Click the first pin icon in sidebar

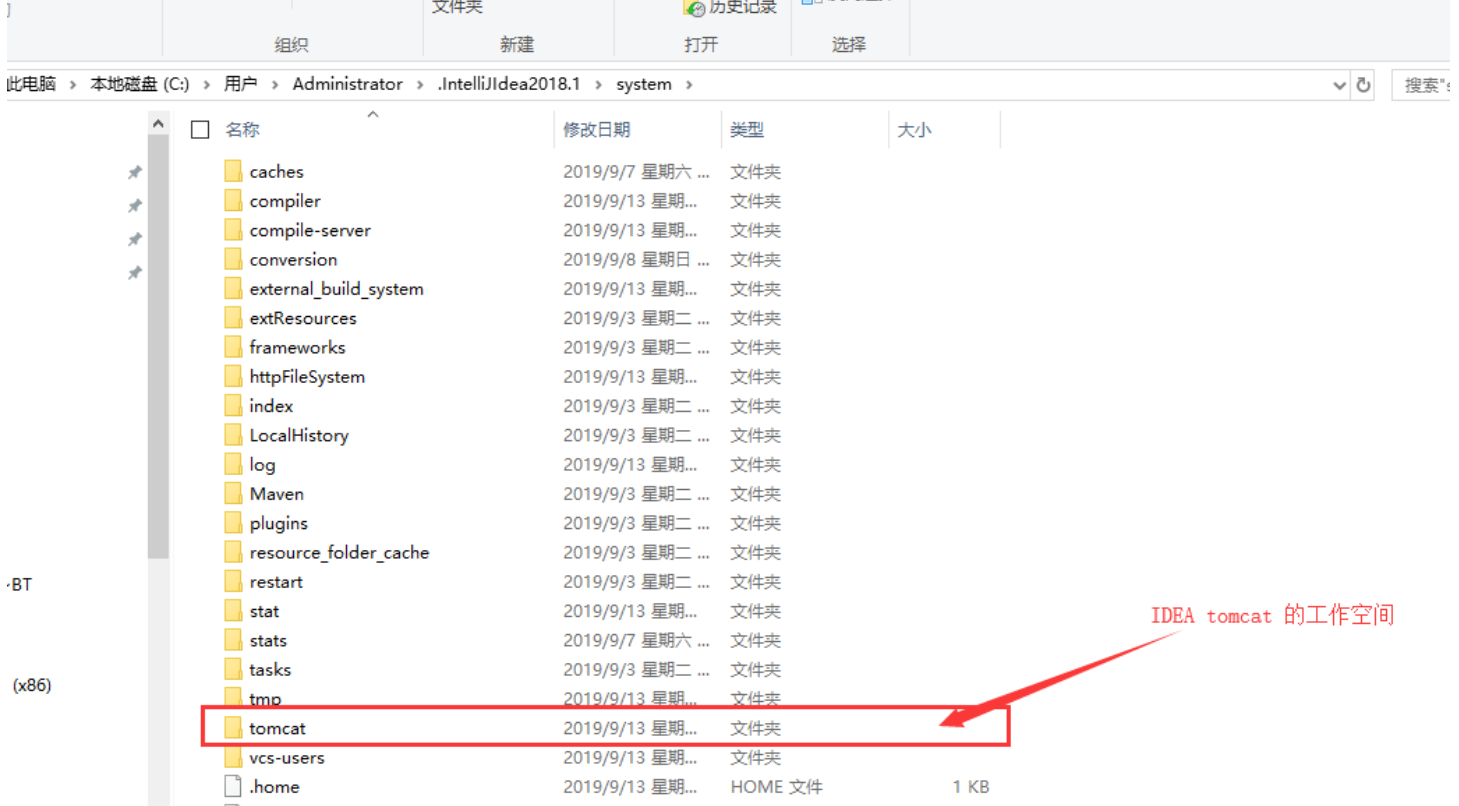click(x=134, y=173)
